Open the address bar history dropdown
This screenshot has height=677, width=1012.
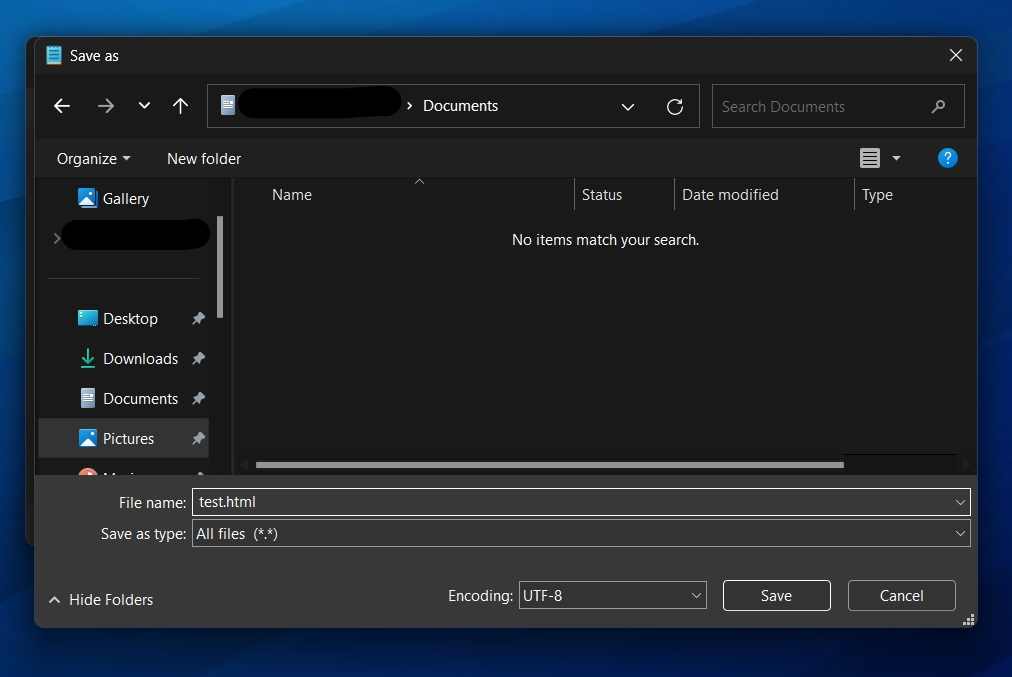coord(627,106)
